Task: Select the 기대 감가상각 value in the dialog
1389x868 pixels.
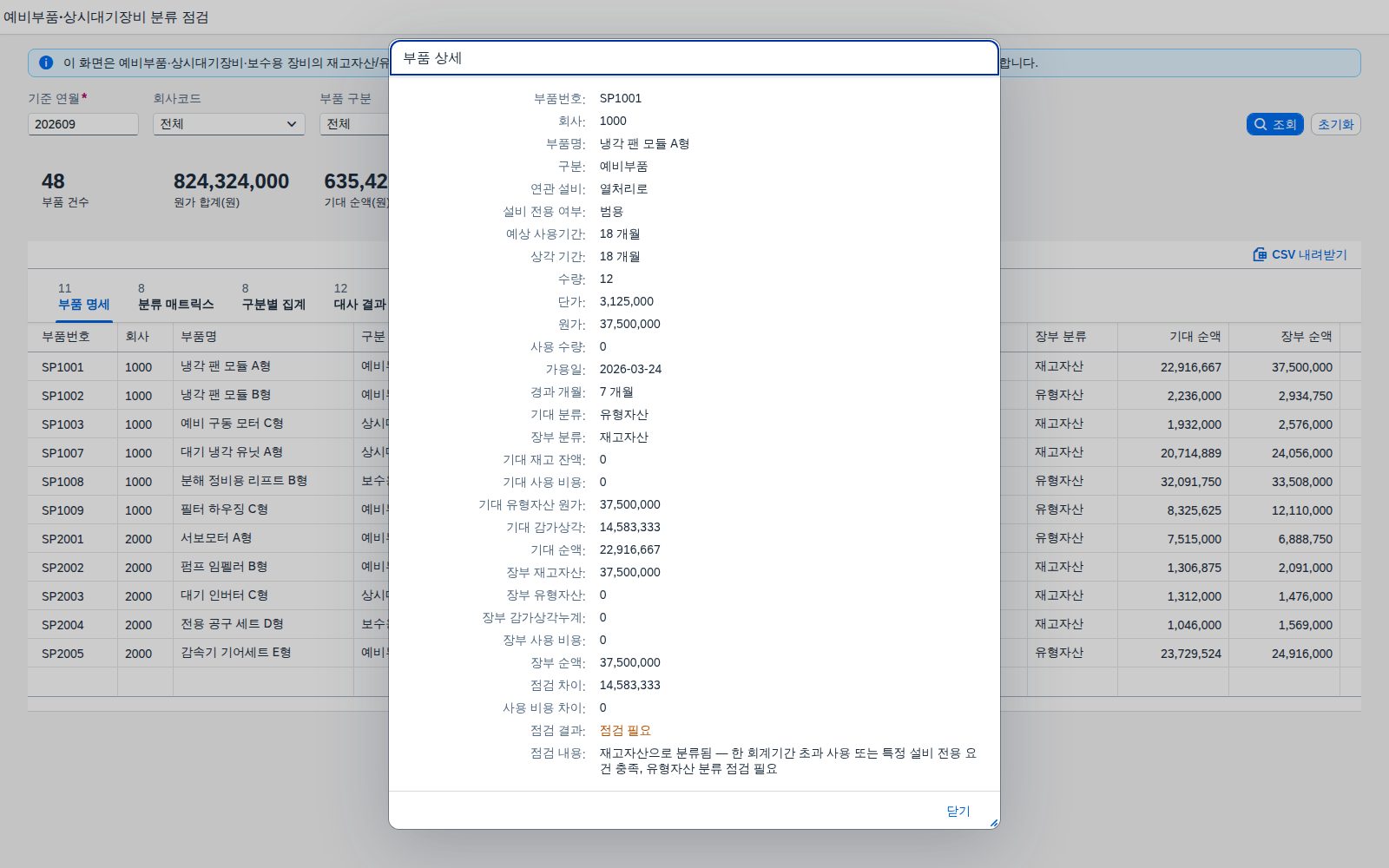Action: click(x=629, y=527)
